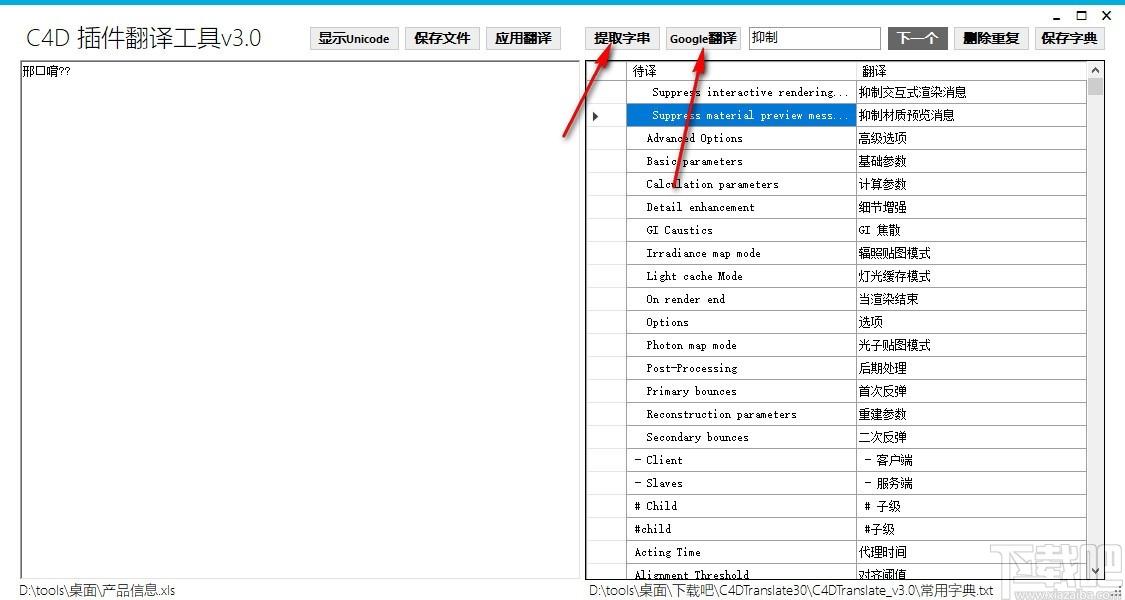Image resolution: width=1125 pixels, height=600 pixels.
Task: Click translation cell - 服务端
Action: click(971, 483)
